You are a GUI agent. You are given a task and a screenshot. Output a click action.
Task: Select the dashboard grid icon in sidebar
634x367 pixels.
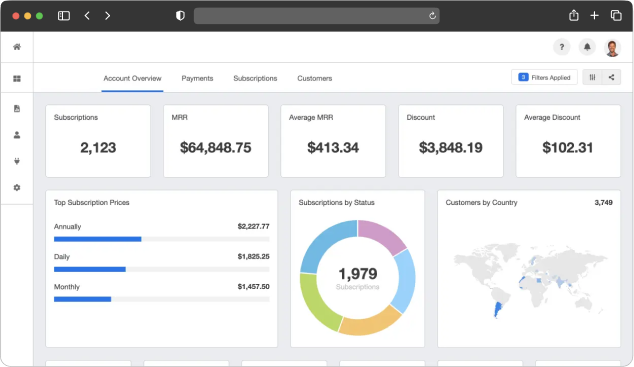(x=17, y=78)
